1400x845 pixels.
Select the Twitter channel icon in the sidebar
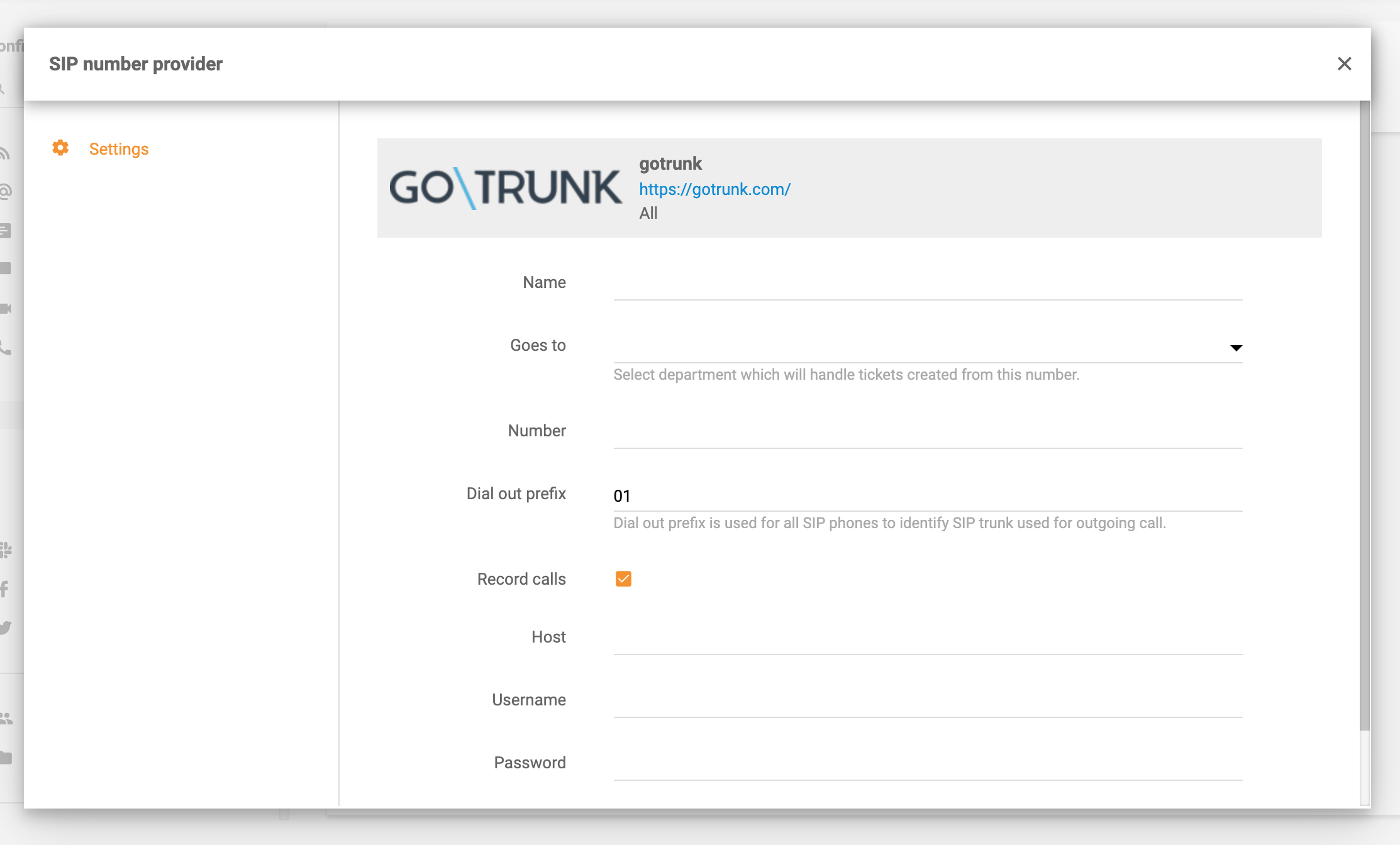pos(6,627)
